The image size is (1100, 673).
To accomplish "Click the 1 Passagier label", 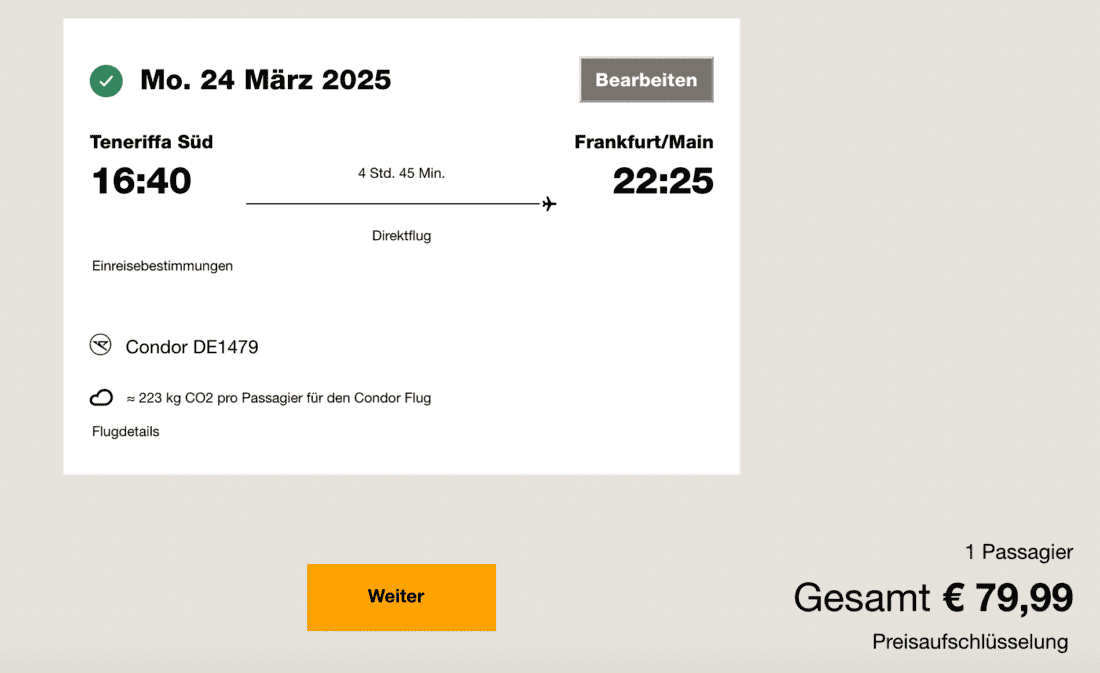I will (1019, 552).
